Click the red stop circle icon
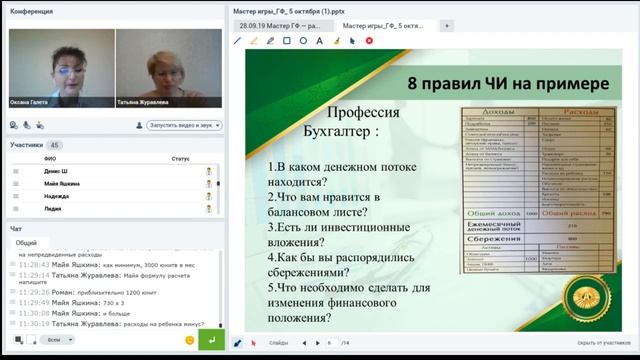This screenshot has height=360, width=640. tap(369, 41)
